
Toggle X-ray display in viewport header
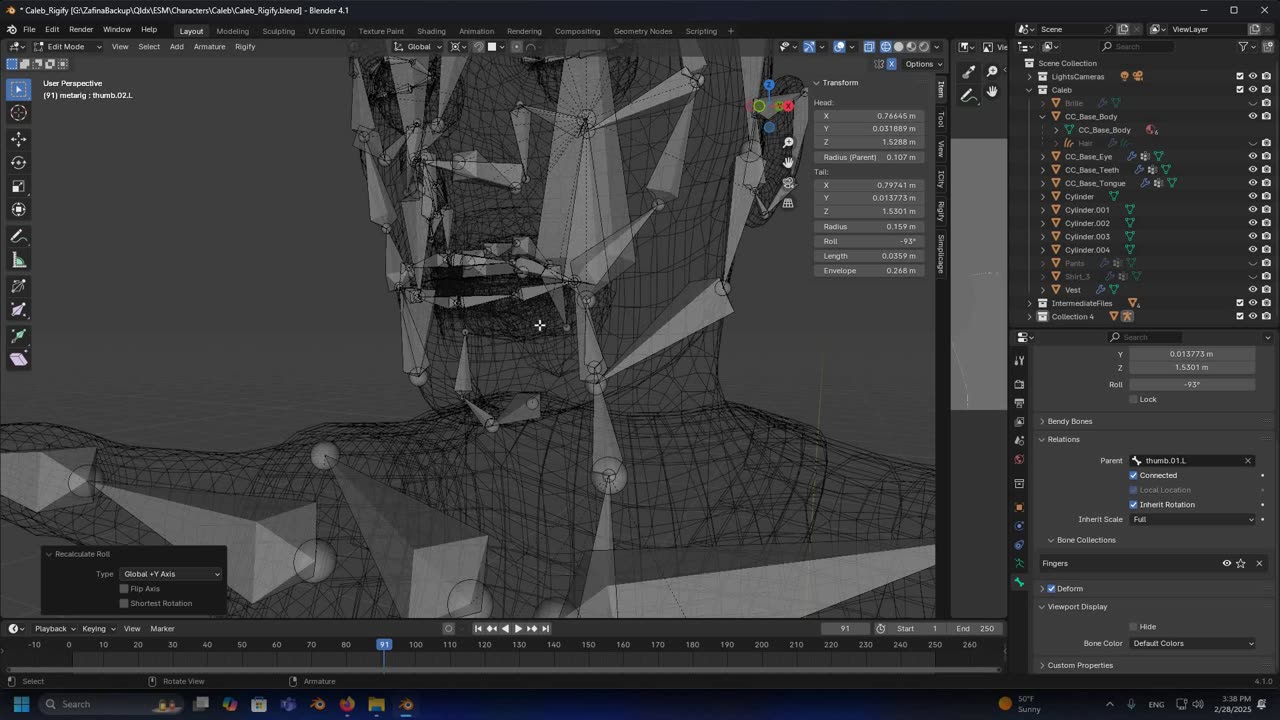[868, 46]
